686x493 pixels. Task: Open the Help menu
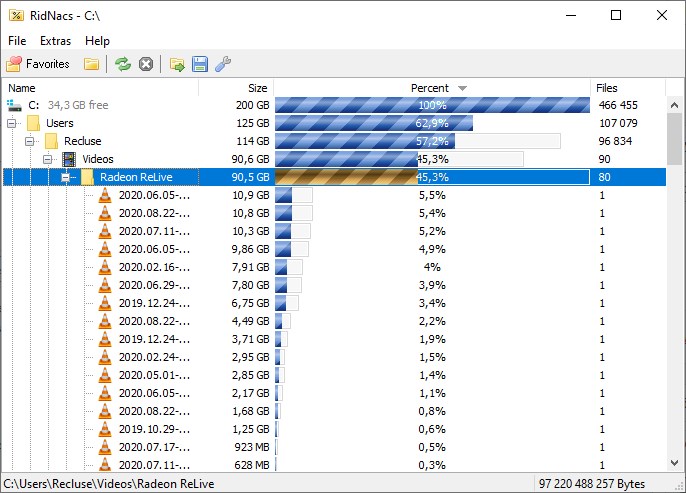coord(97,41)
